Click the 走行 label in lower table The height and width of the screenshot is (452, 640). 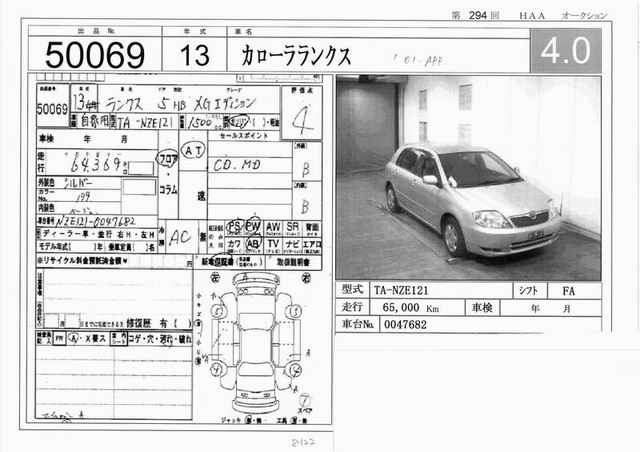[x=352, y=307]
